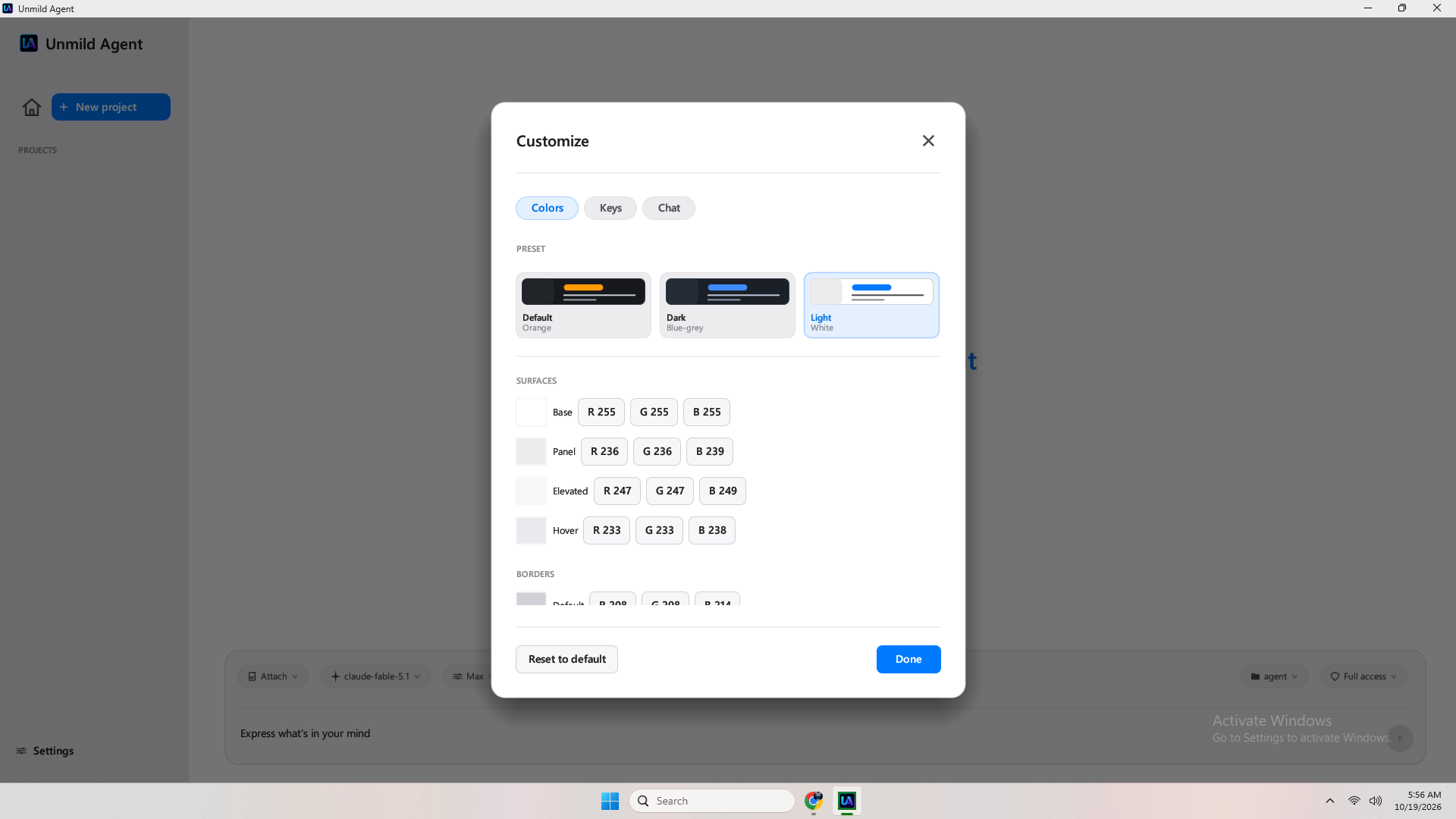
Task: Open the agent folder dropdown
Action: point(1274,676)
